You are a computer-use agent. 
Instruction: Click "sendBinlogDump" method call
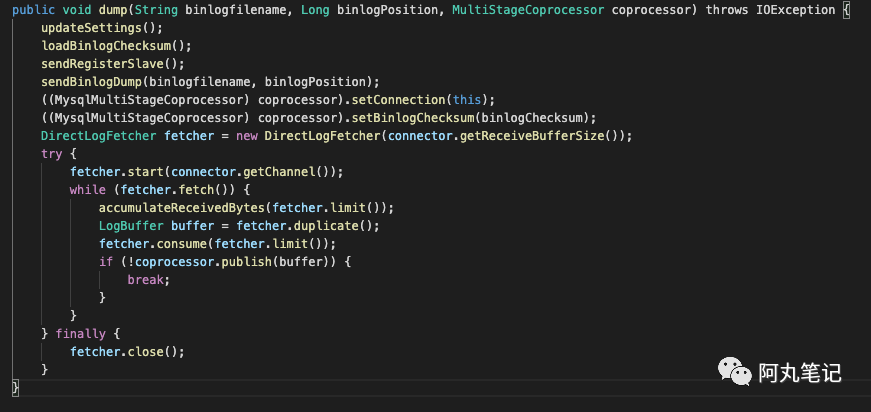[x=92, y=82]
